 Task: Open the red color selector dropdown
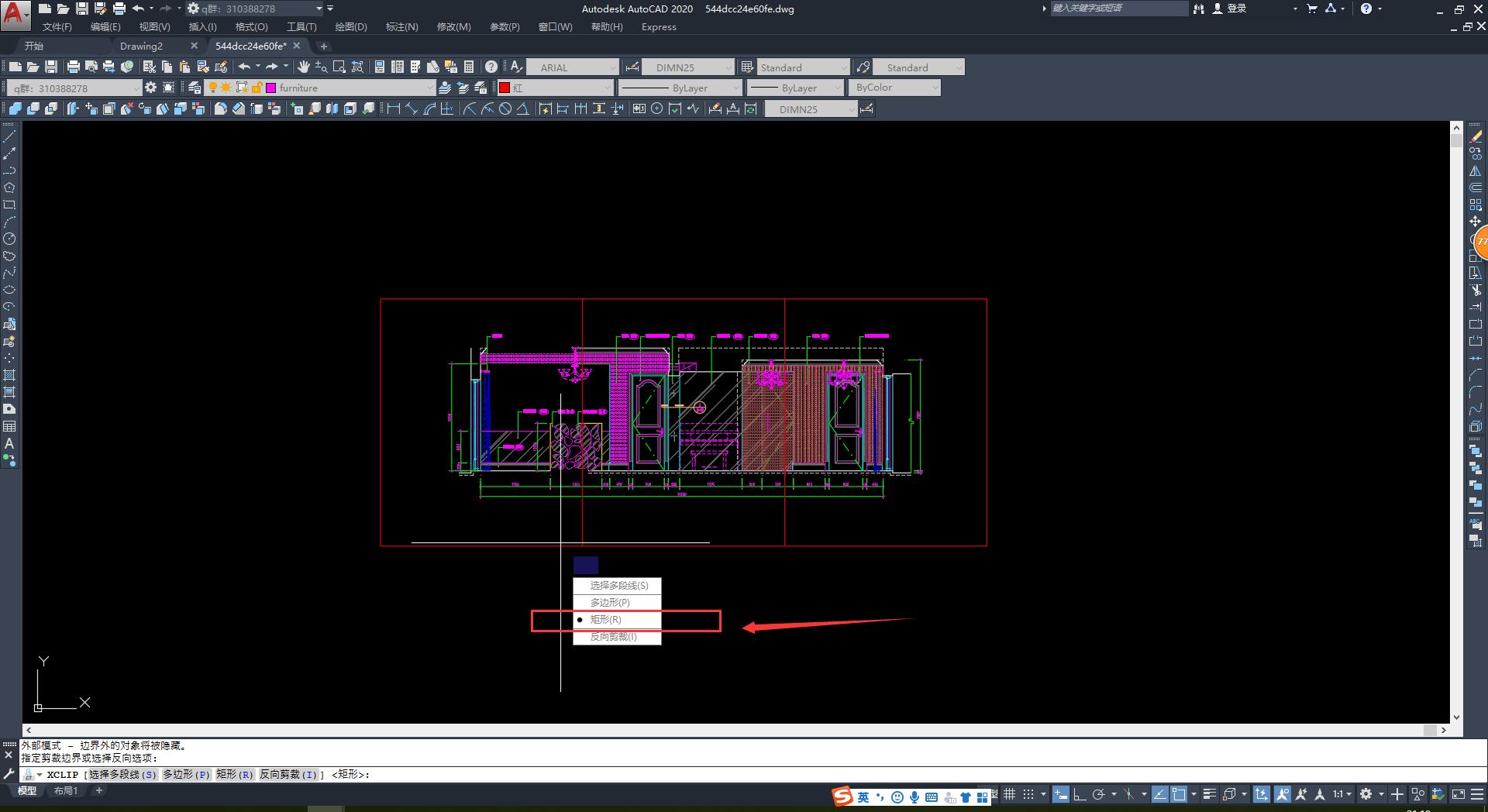click(607, 88)
